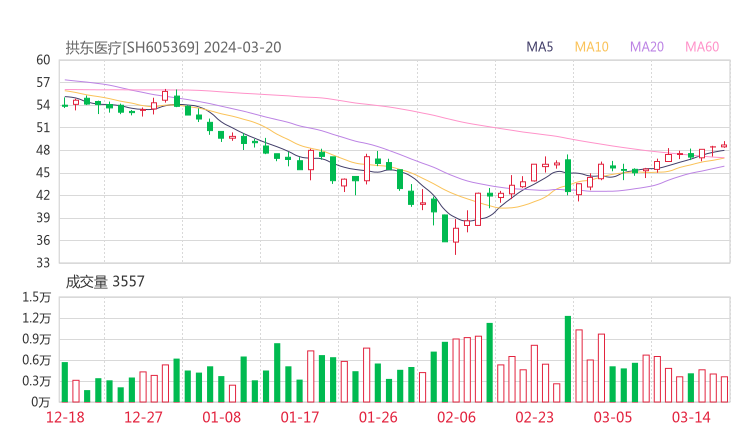Image resolution: width=740 pixels, height=440 pixels.
Task: Click the 12-18 date axis label
Action: tap(65, 417)
